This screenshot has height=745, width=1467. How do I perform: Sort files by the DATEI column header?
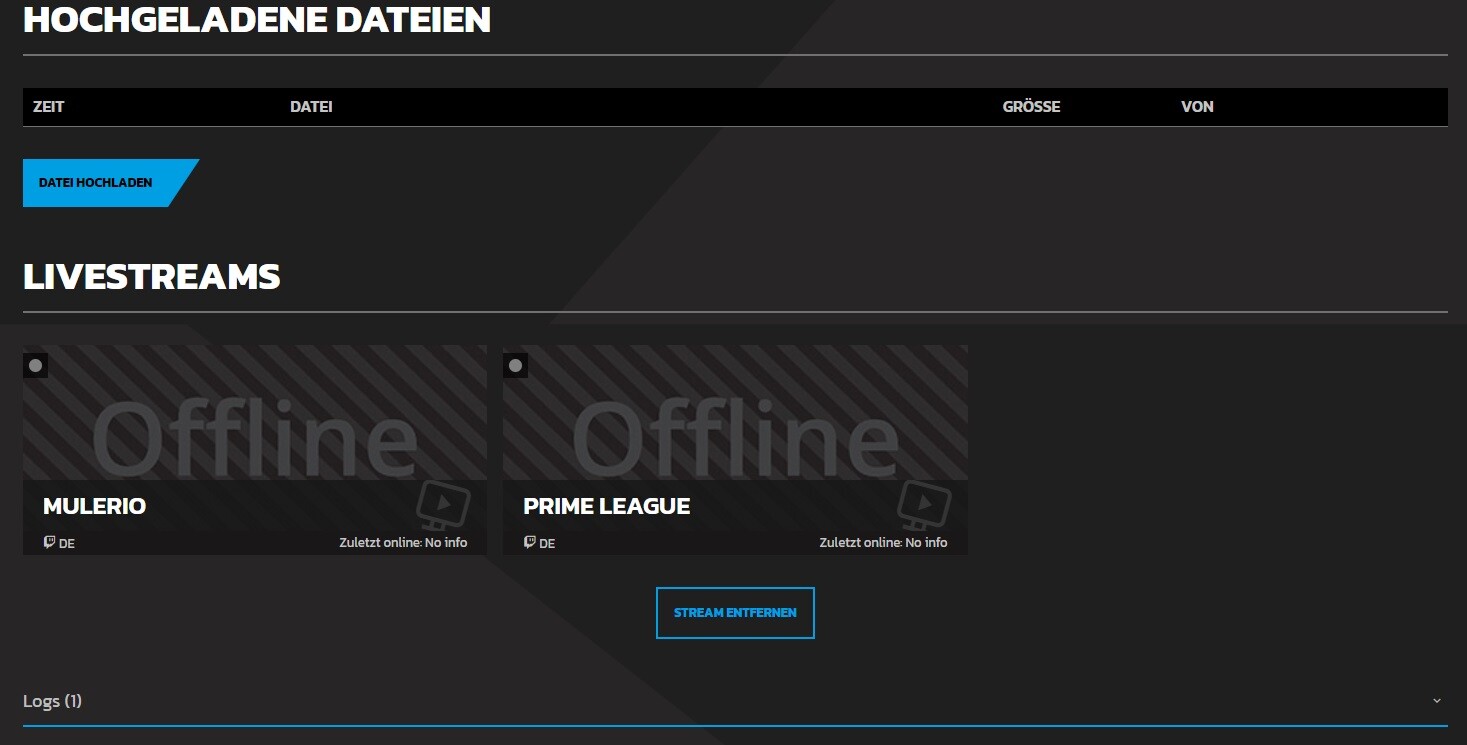click(311, 107)
